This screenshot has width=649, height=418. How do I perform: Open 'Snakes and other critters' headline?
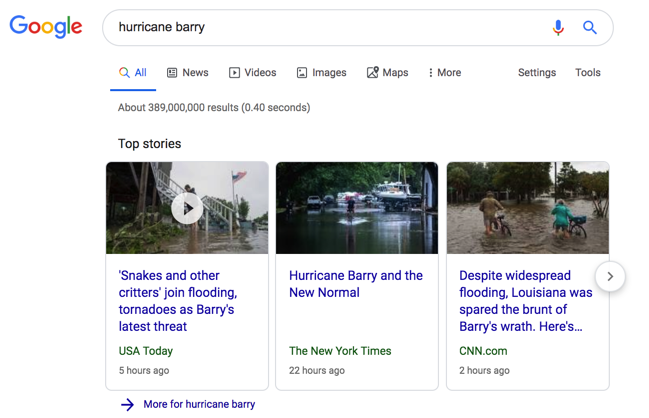pyautogui.click(x=178, y=301)
